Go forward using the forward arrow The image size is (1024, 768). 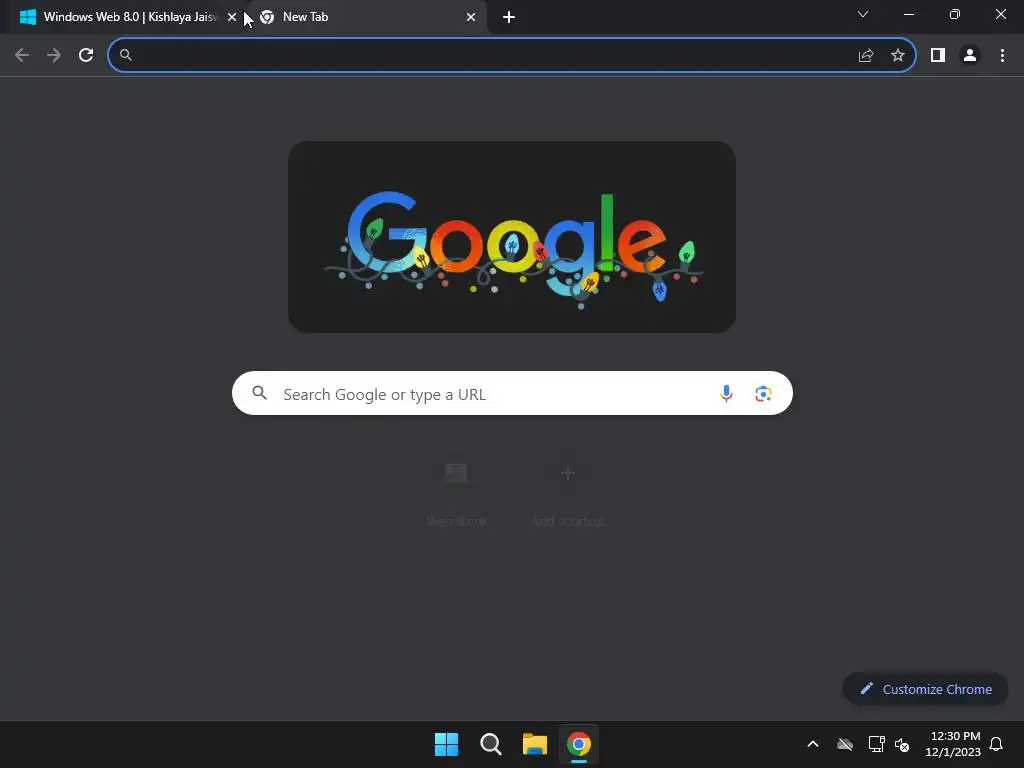click(54, 56)
